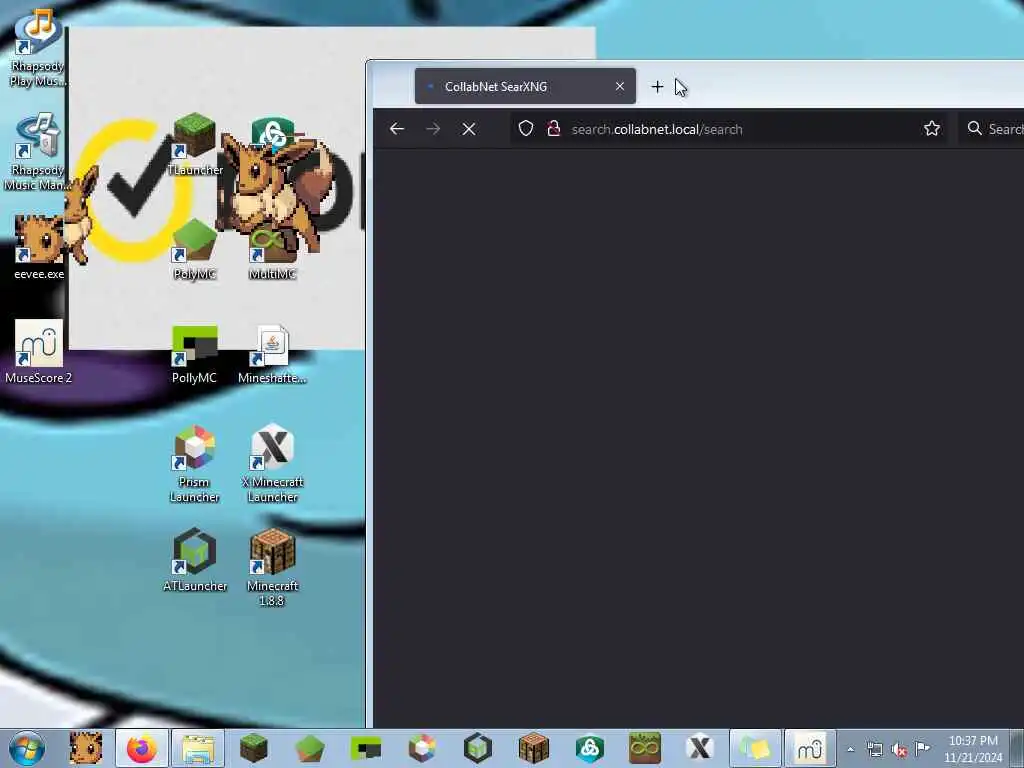1024x768 pixels.
Task: Show hidden system tray icons
Action: click(x=850, y=749)
